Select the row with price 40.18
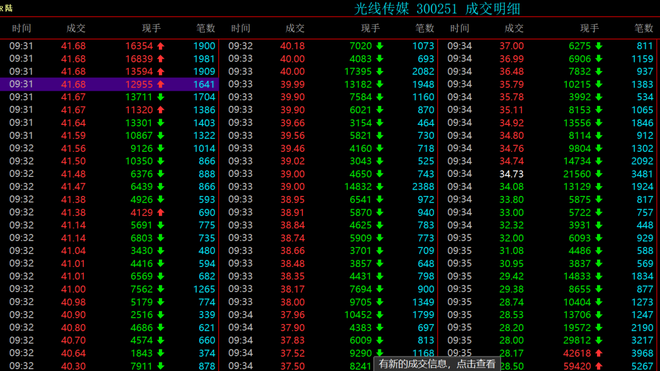This screenshot has height=371, width=660. click(x=328, y=46)
